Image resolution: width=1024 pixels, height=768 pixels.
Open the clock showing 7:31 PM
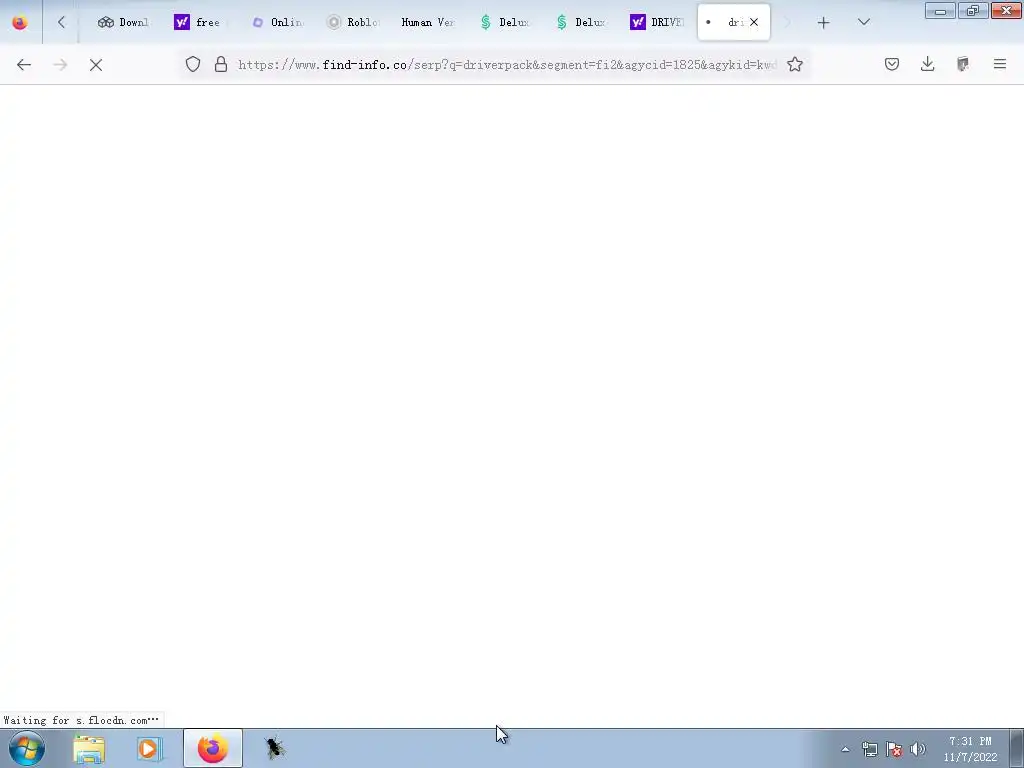tap(970, 749)
